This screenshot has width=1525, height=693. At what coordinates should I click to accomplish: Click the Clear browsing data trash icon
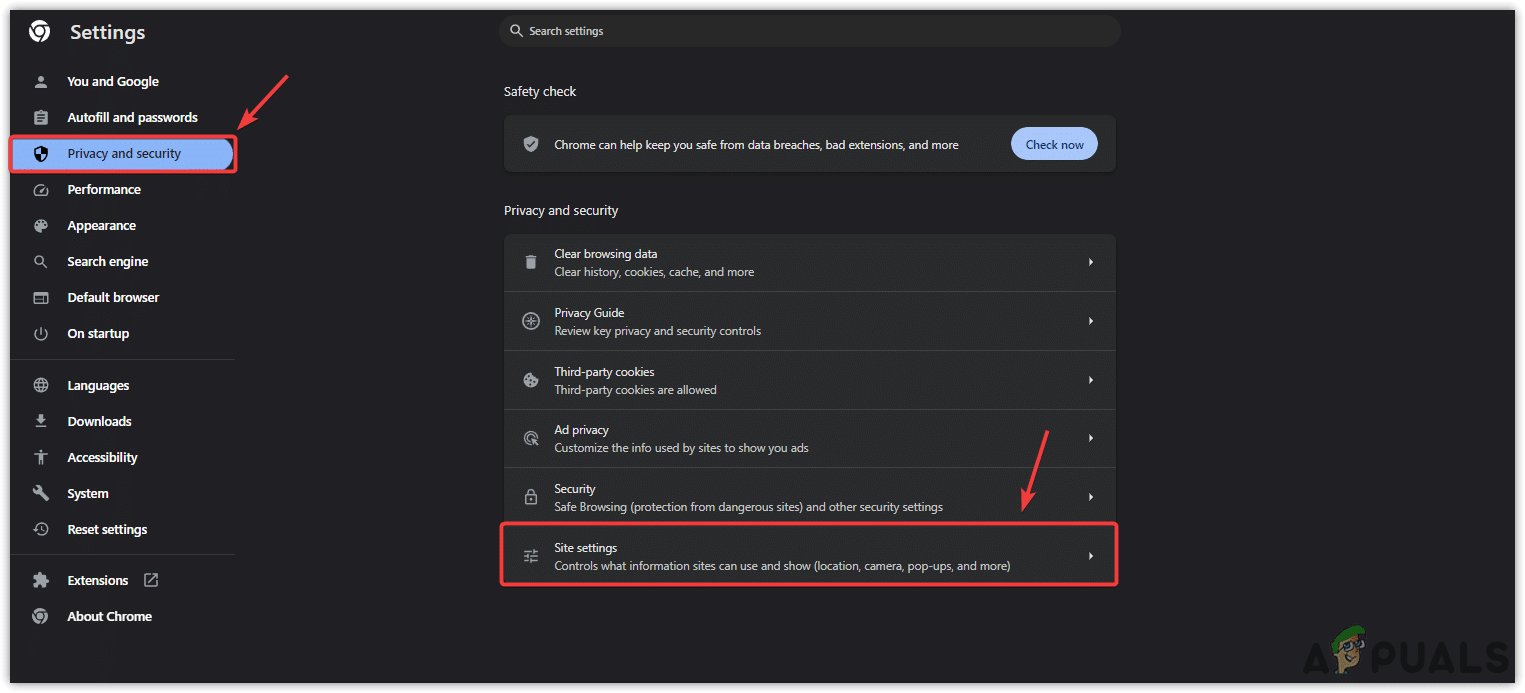pos(531,263)
